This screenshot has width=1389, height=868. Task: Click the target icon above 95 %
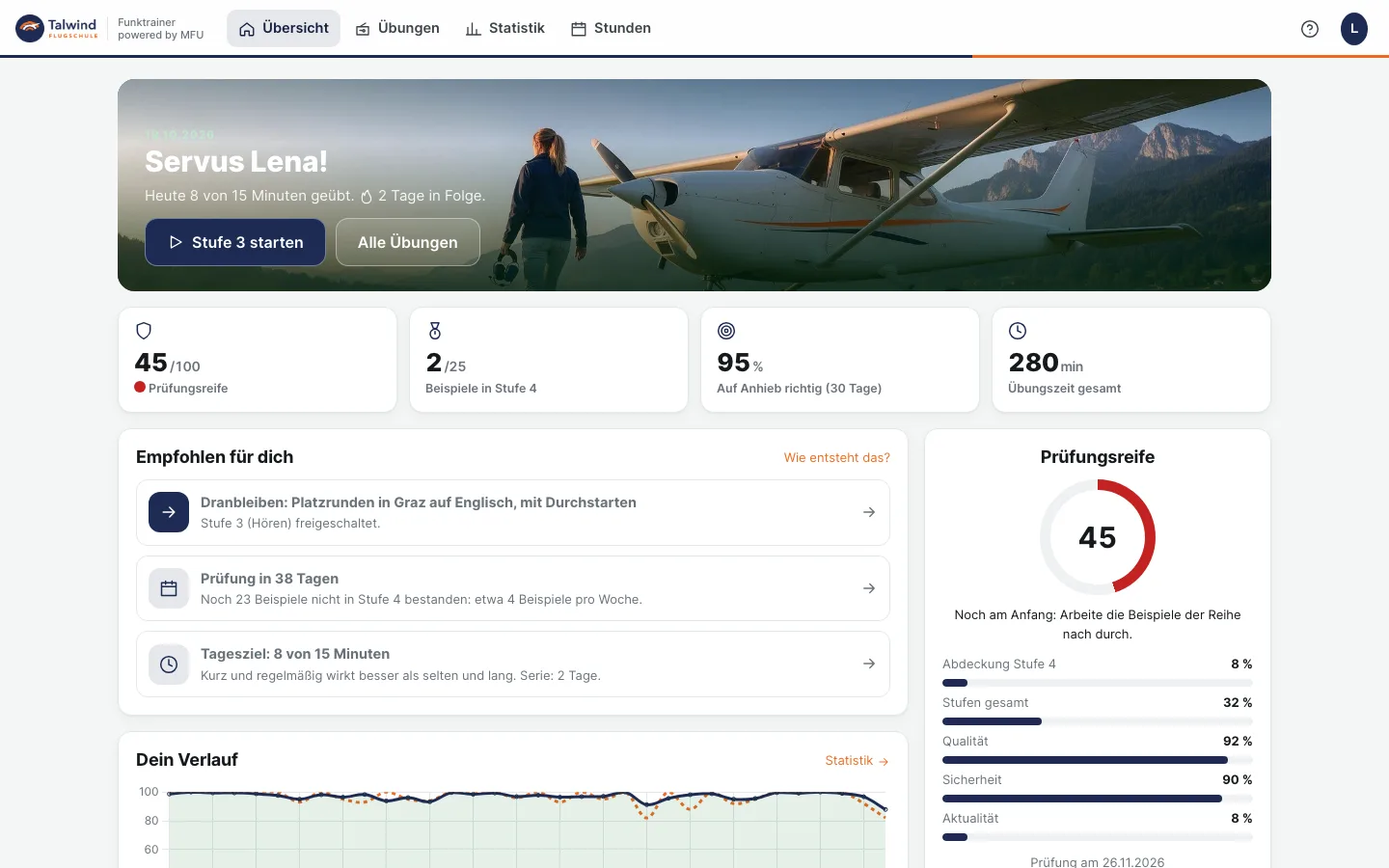point(726,331)
